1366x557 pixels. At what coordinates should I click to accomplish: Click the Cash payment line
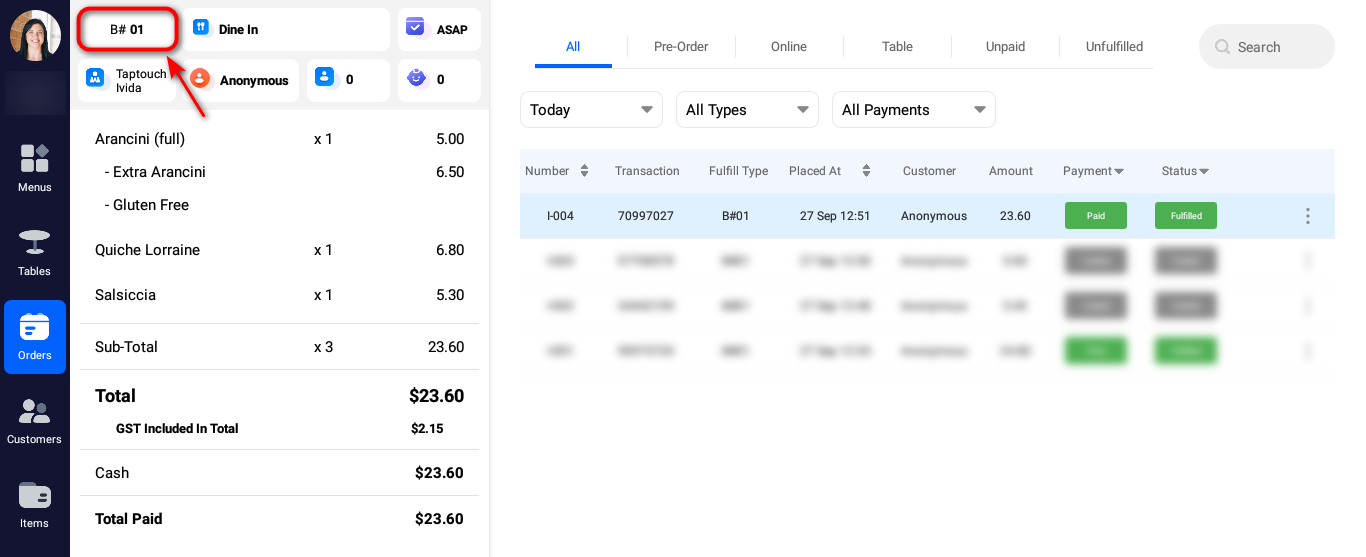click(x=280, y=473)
